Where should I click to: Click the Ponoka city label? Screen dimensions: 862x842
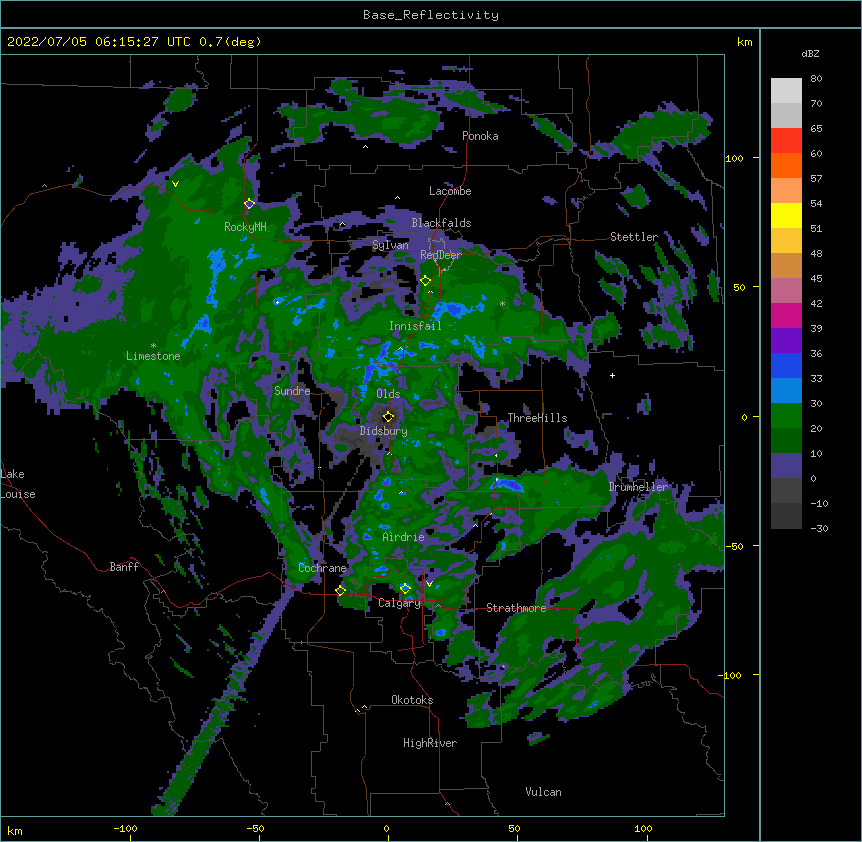point(480,136)
